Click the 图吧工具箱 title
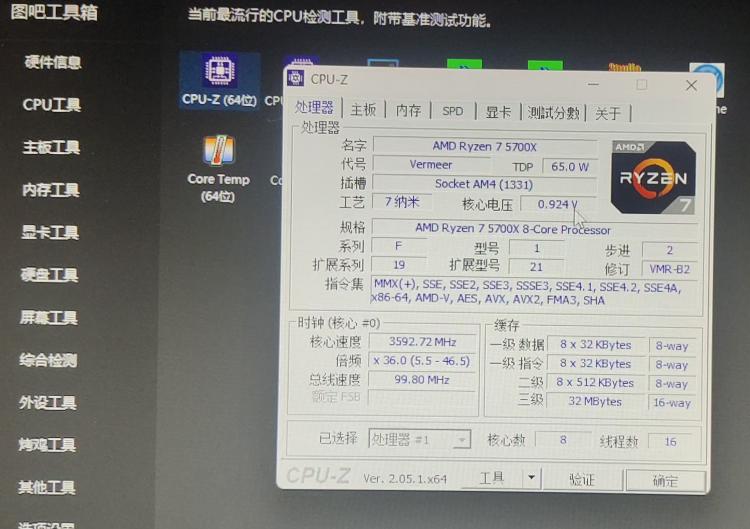 pos(54,12)
